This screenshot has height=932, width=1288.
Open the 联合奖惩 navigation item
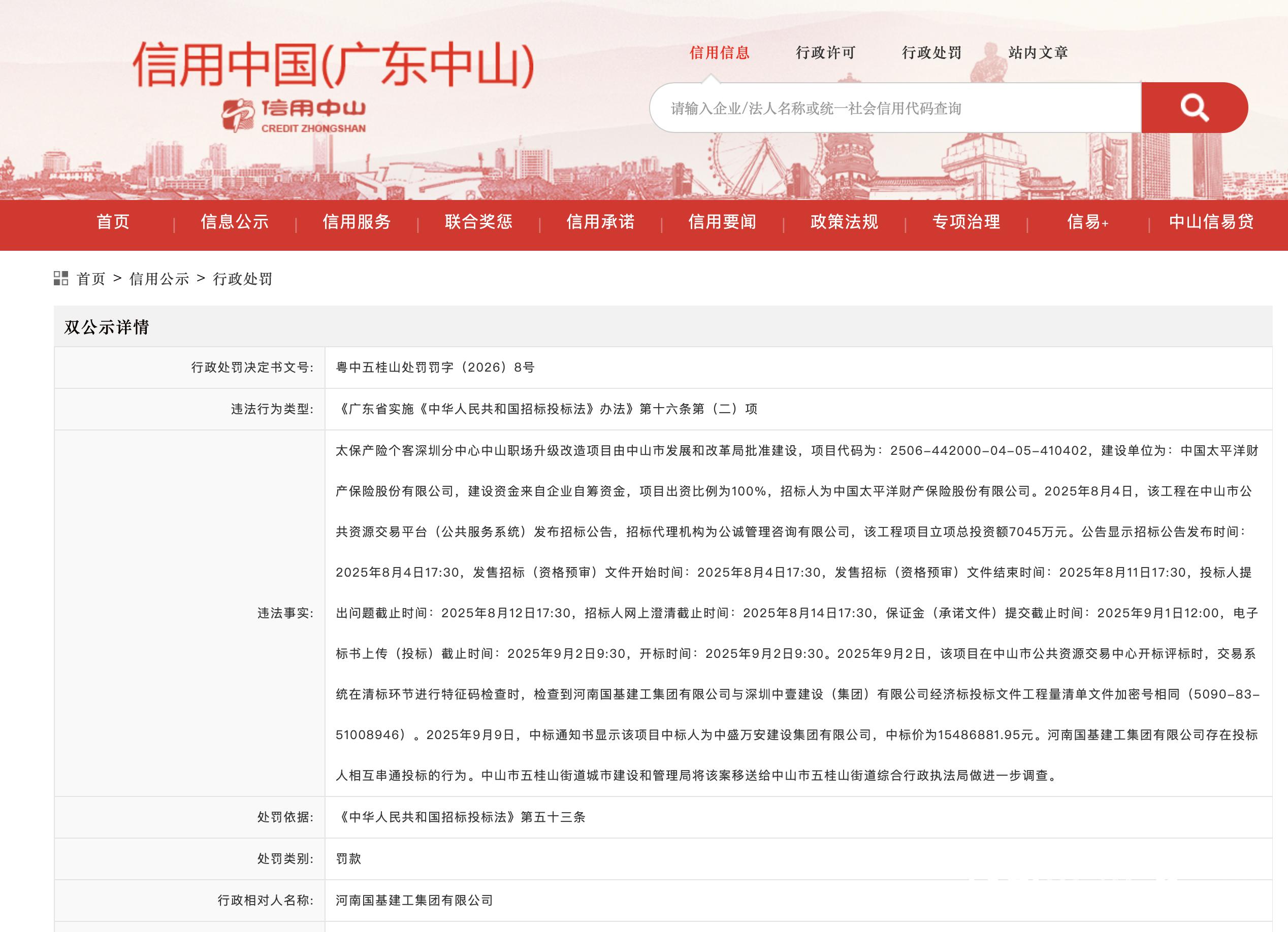click(477, 222)
